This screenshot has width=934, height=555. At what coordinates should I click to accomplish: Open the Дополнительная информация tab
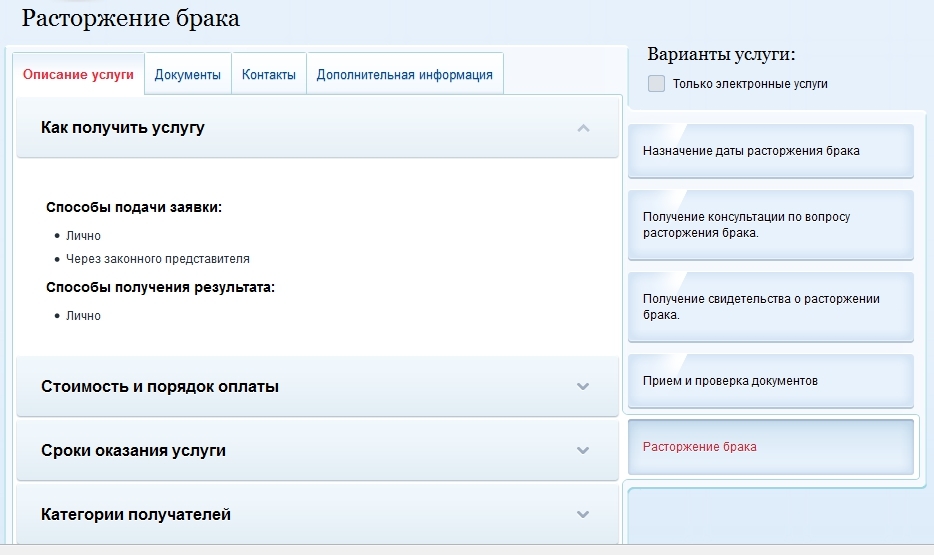404,74
